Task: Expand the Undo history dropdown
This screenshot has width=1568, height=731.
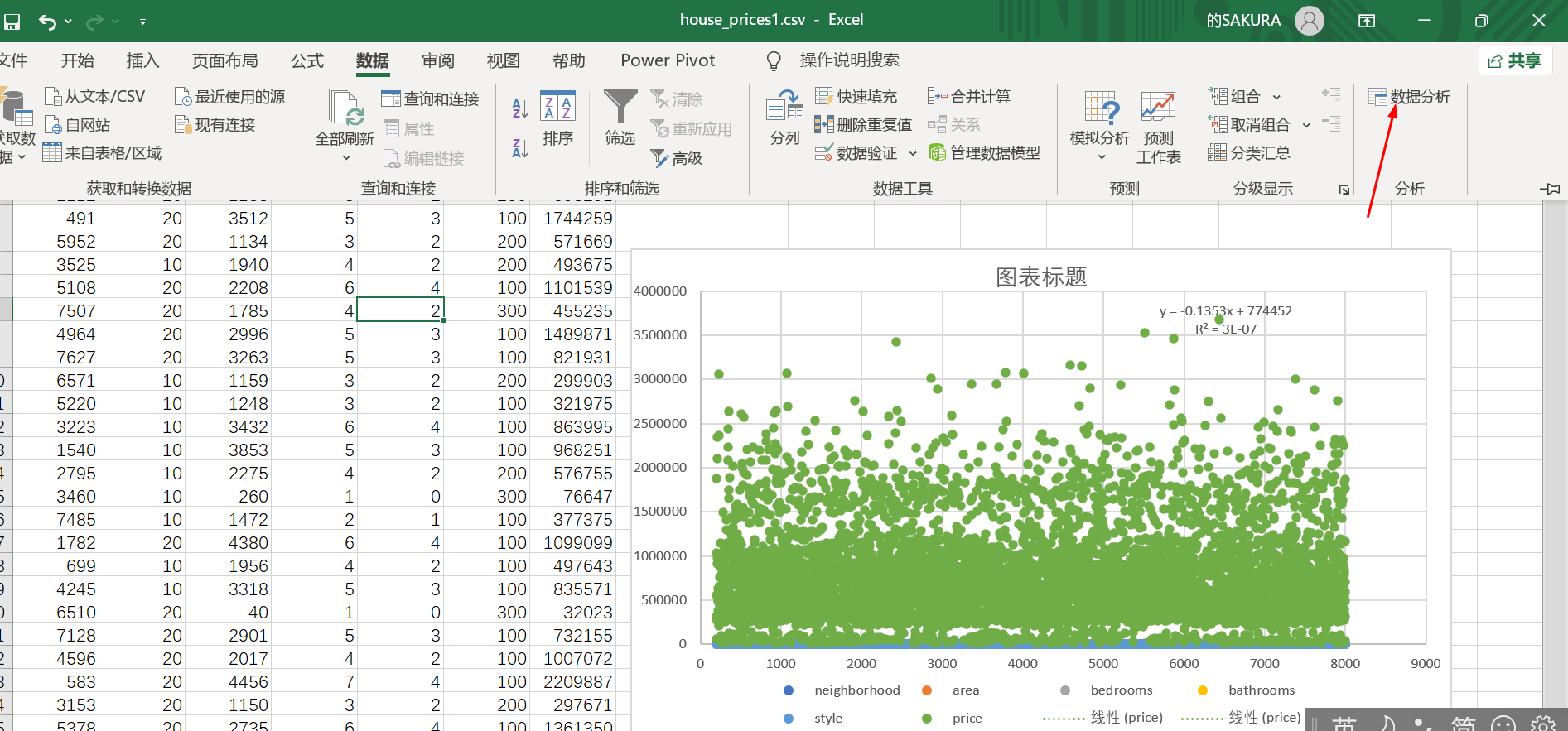Action: point(69,22)
